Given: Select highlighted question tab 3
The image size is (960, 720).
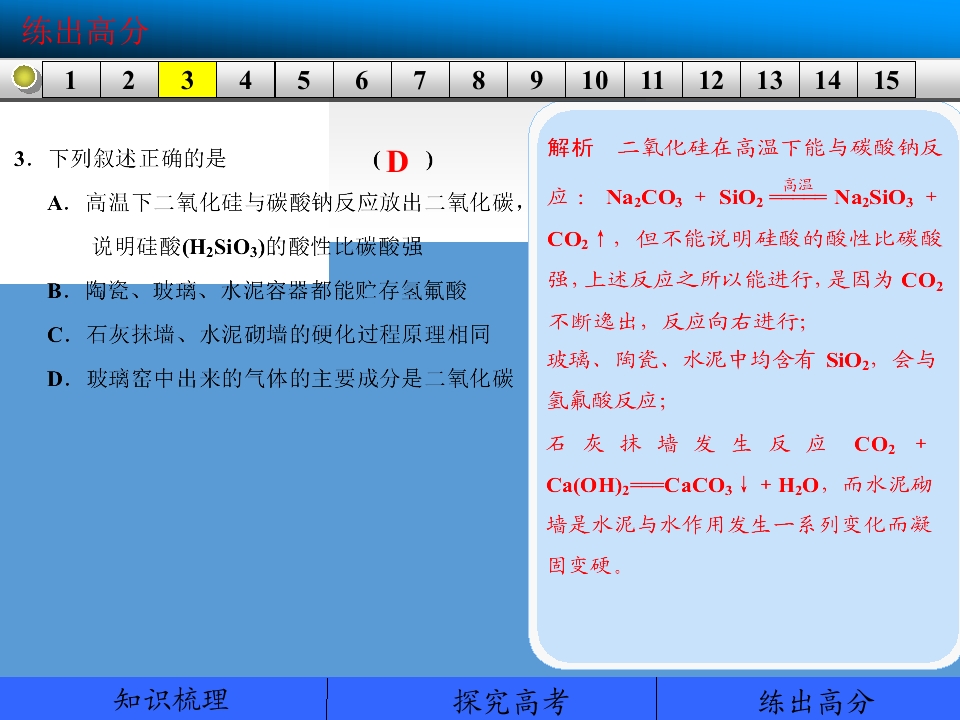Looking at the screenshot, I should point(187,80).
